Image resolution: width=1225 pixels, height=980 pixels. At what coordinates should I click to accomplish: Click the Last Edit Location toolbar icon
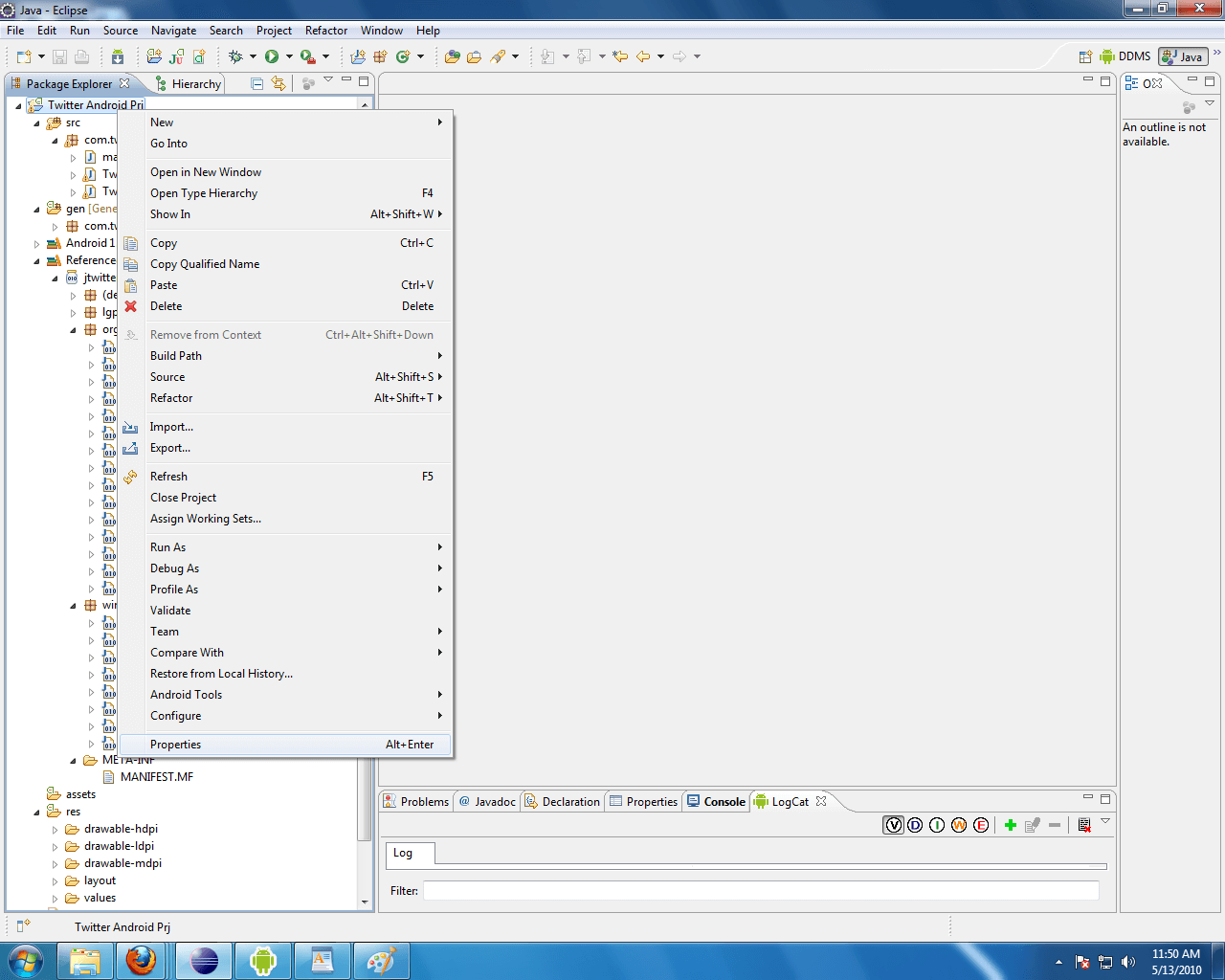(x=620, y=56)
